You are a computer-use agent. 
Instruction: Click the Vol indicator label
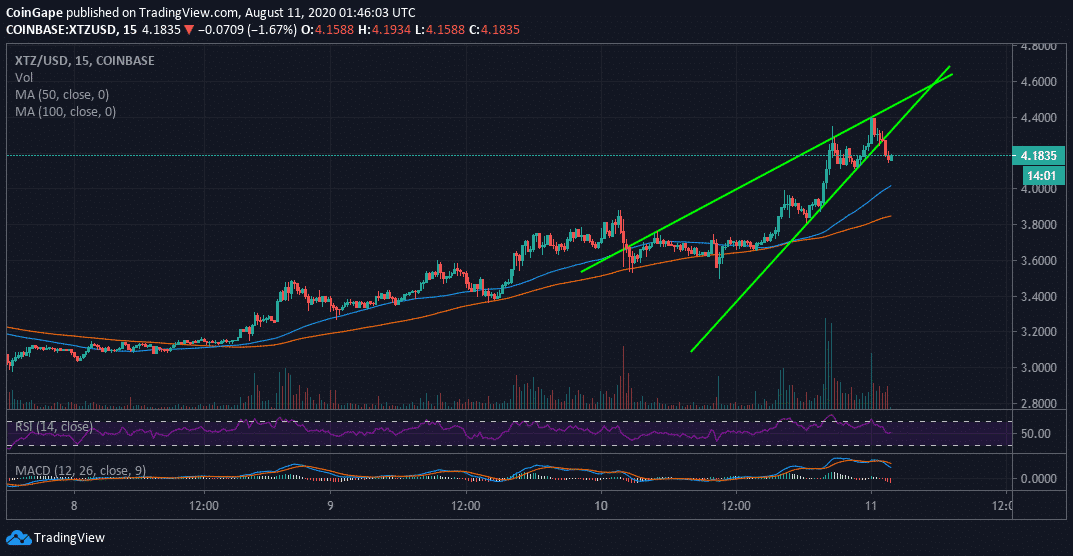(23, 77)
